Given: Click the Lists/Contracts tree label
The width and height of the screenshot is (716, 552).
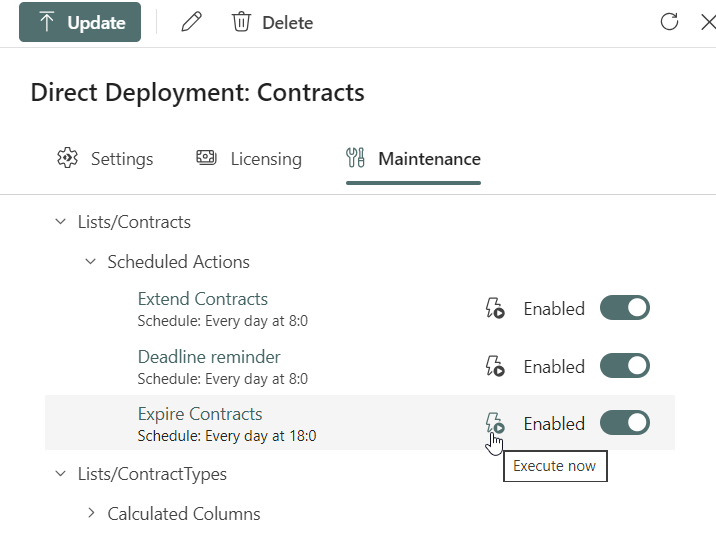Looking at the screenshot, I should click(134, 222).
